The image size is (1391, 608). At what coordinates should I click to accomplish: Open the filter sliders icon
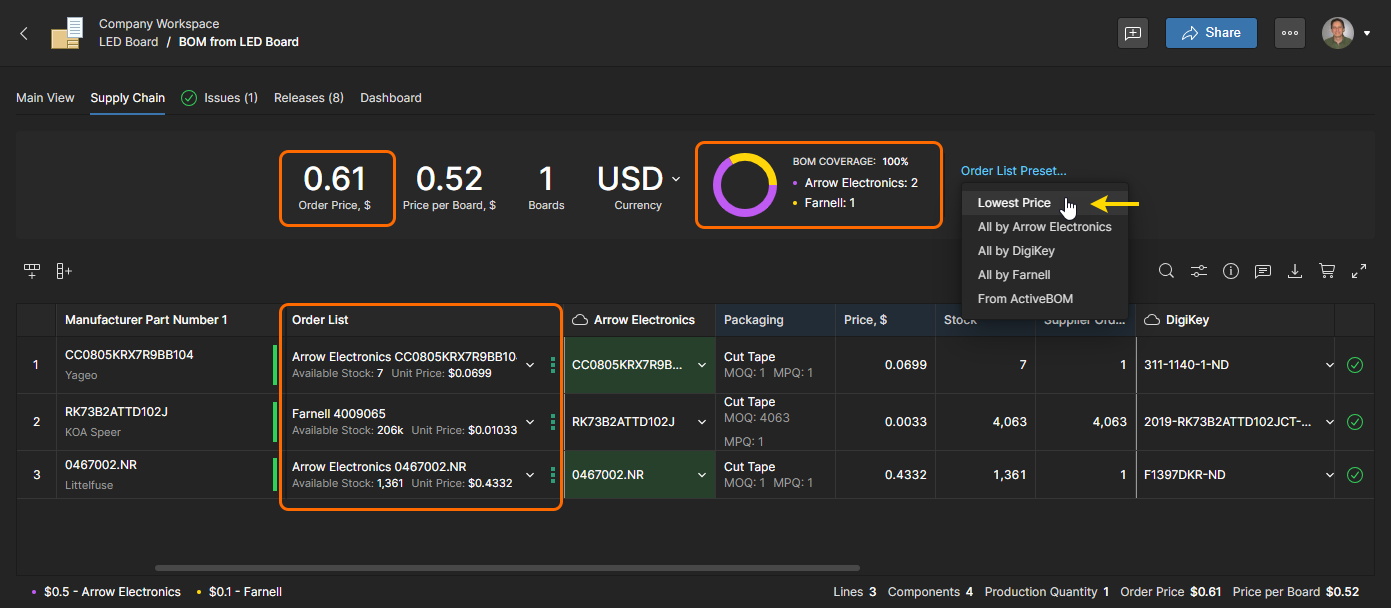pos(1198,271)
